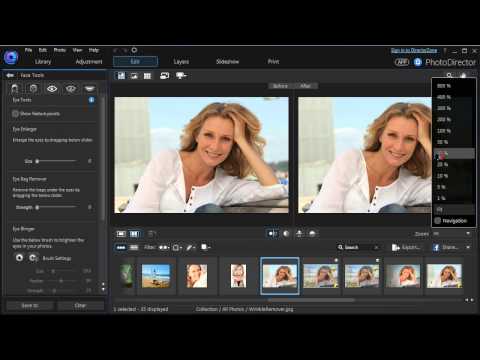Open the Photo menu
This screenshot has width=480, height=360.
coord(60,50)
